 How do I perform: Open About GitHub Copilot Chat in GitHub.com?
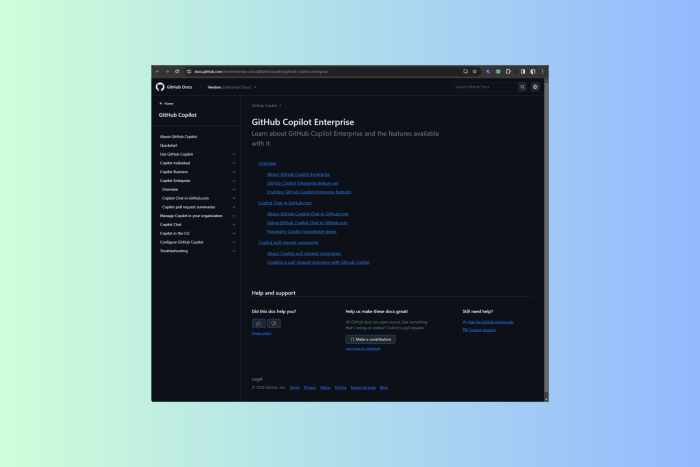click(x=308, y=214)
